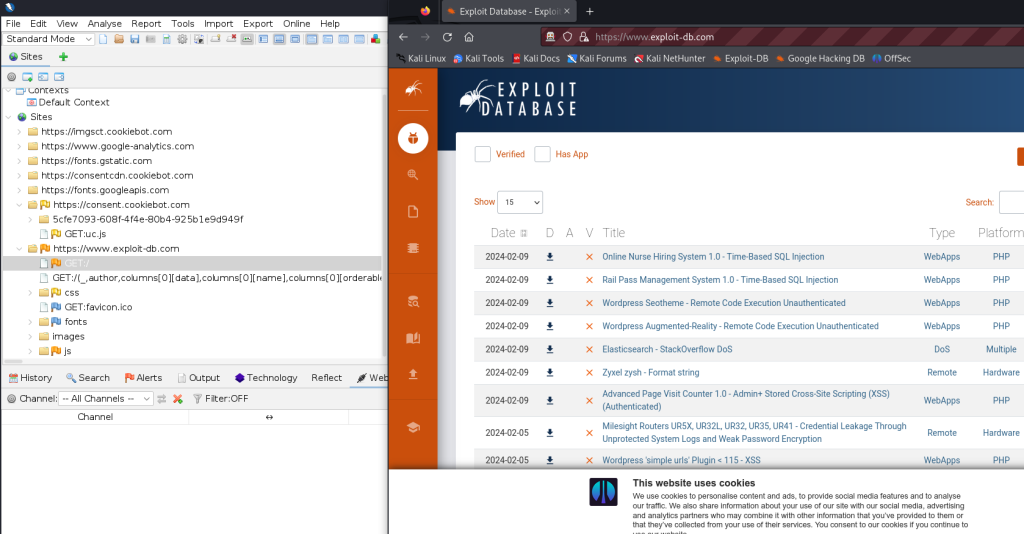Click Firefox home icon
1024x534 pixels.
(x=469, y=37)
